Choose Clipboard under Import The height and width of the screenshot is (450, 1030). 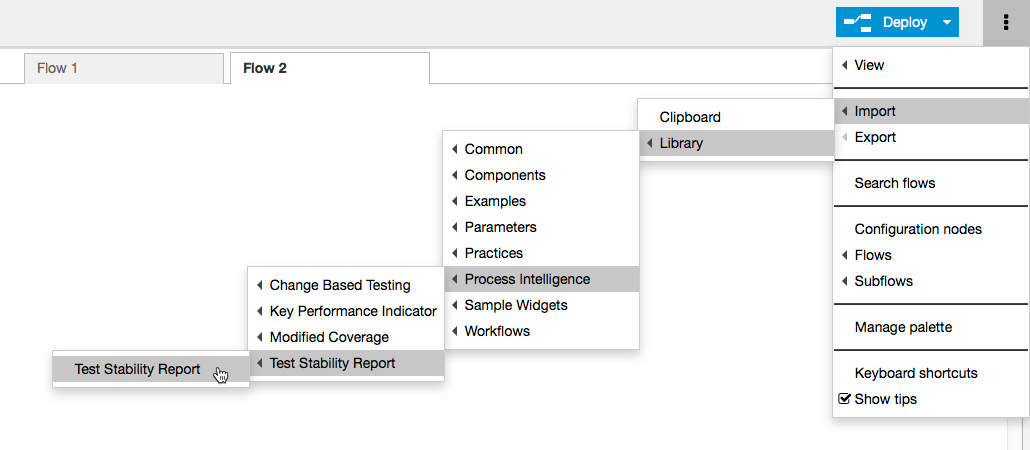click(x=736, y=117)
